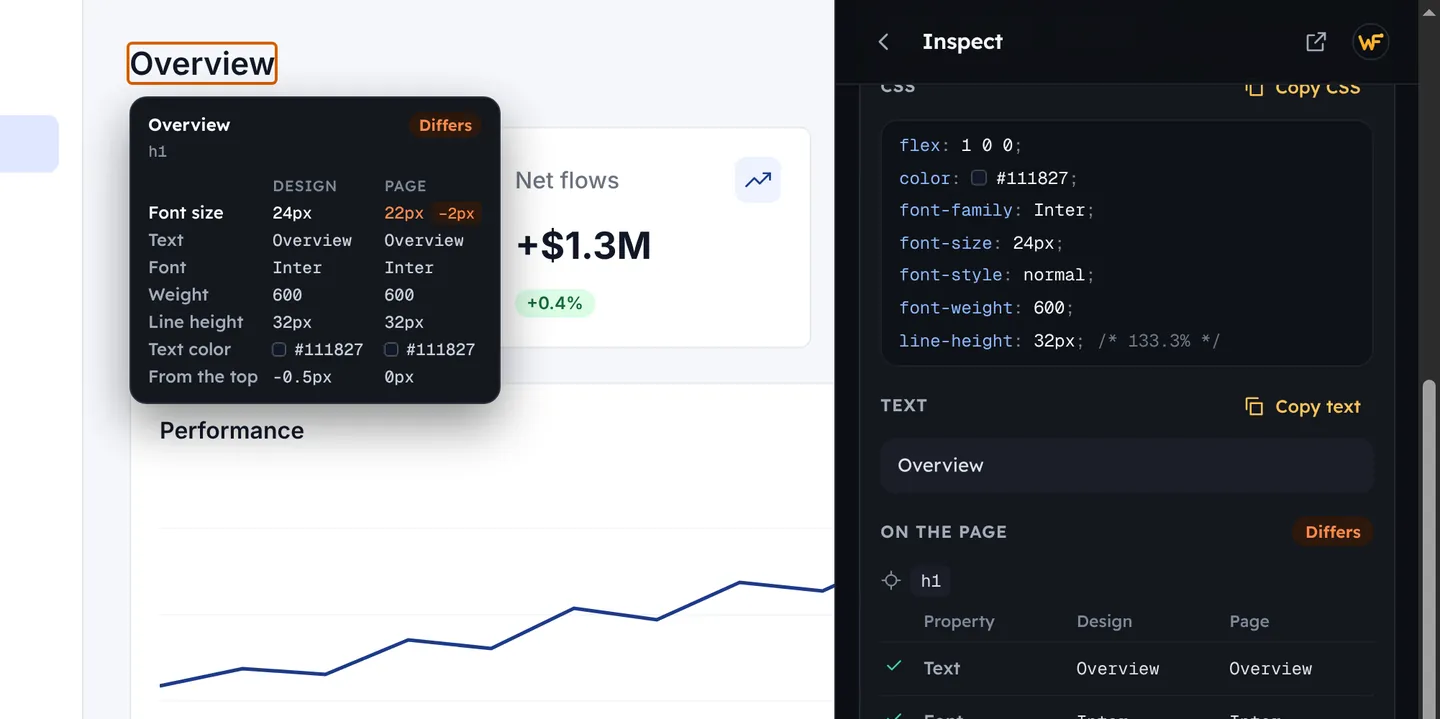Screen dimensions: 1440x719
Task: Click the +$1.3M net flows value
Action: tap(583, 246)
